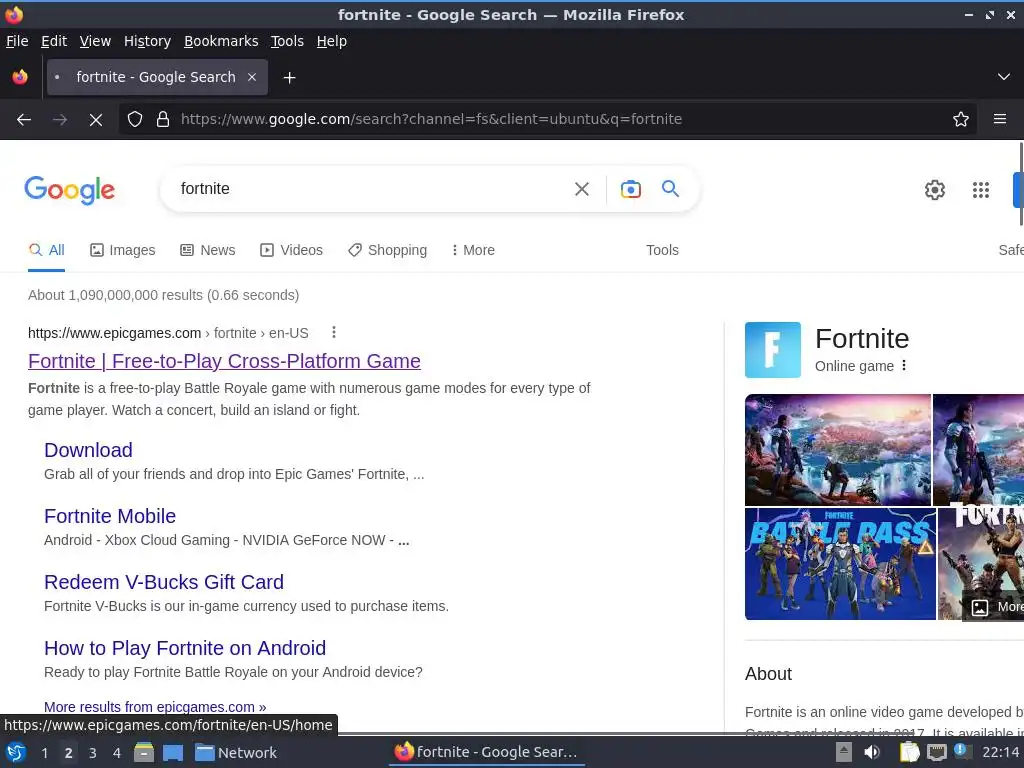Open options for the epicgames.com result
The height and width of the screenshot is (768, 1024).
tap(334, 332)
